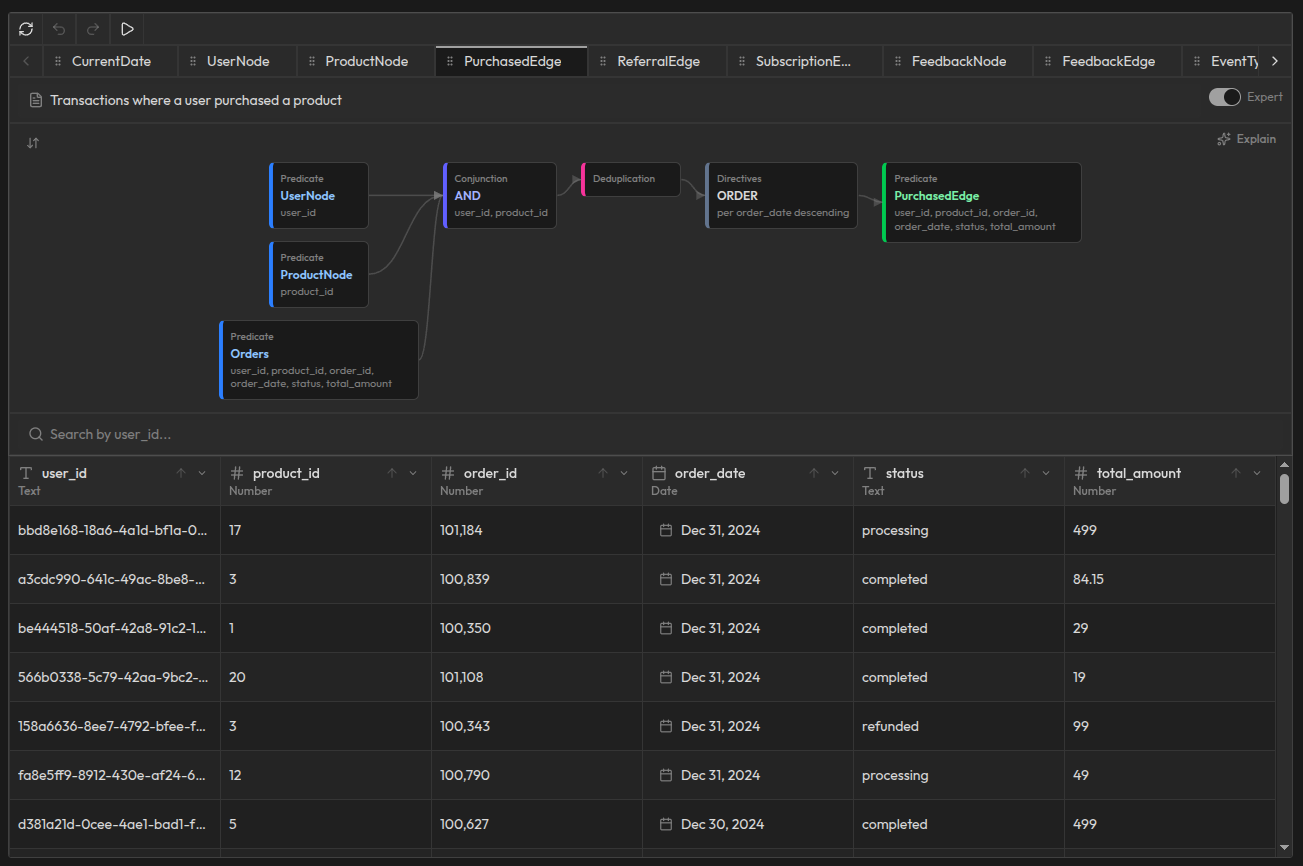Click the redo arrow icon

(x=92, y=28)
